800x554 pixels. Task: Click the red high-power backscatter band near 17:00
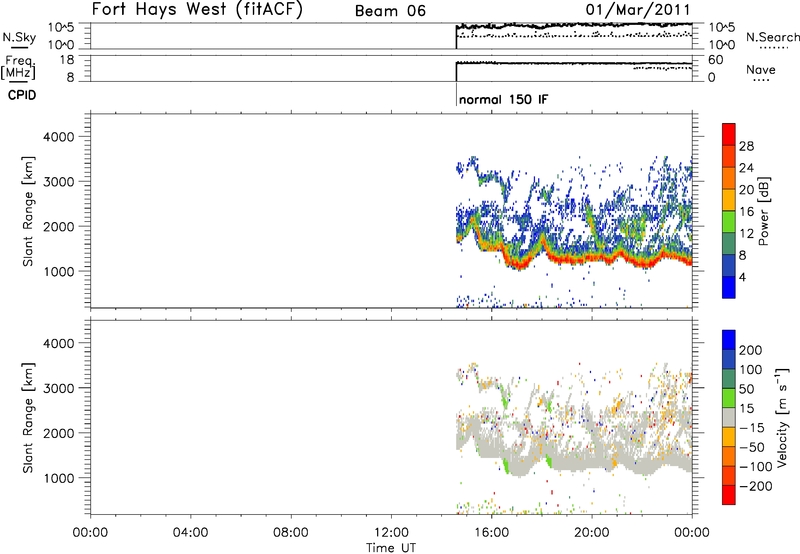tap(519, 264)
